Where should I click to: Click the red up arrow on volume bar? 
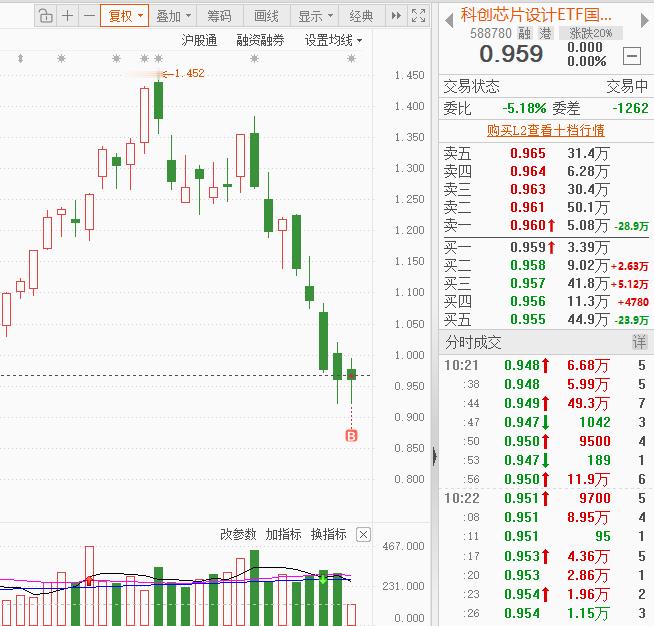tap(89, 581)
